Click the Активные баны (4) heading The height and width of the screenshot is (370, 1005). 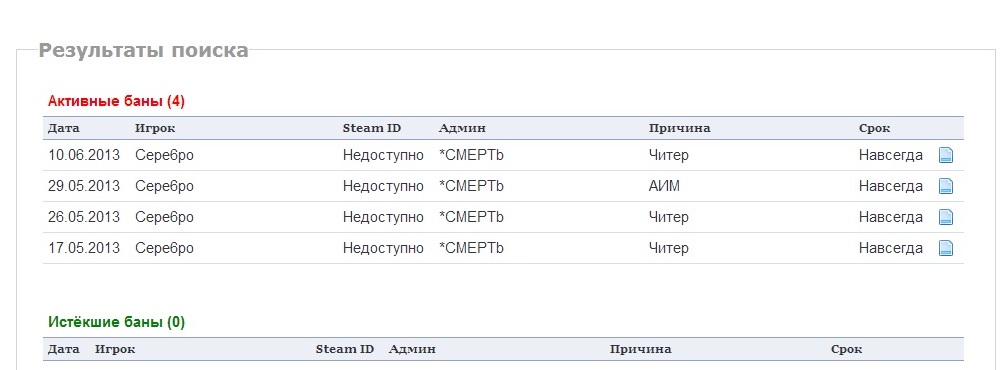[x=116, y=101]
